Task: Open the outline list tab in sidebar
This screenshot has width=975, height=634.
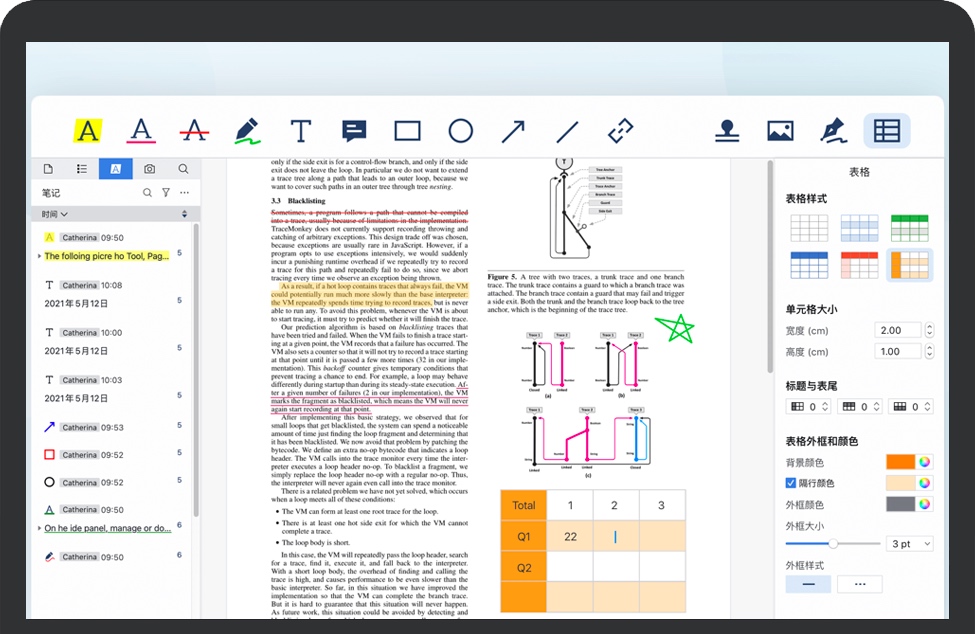Action: click(x=81, y=169)
